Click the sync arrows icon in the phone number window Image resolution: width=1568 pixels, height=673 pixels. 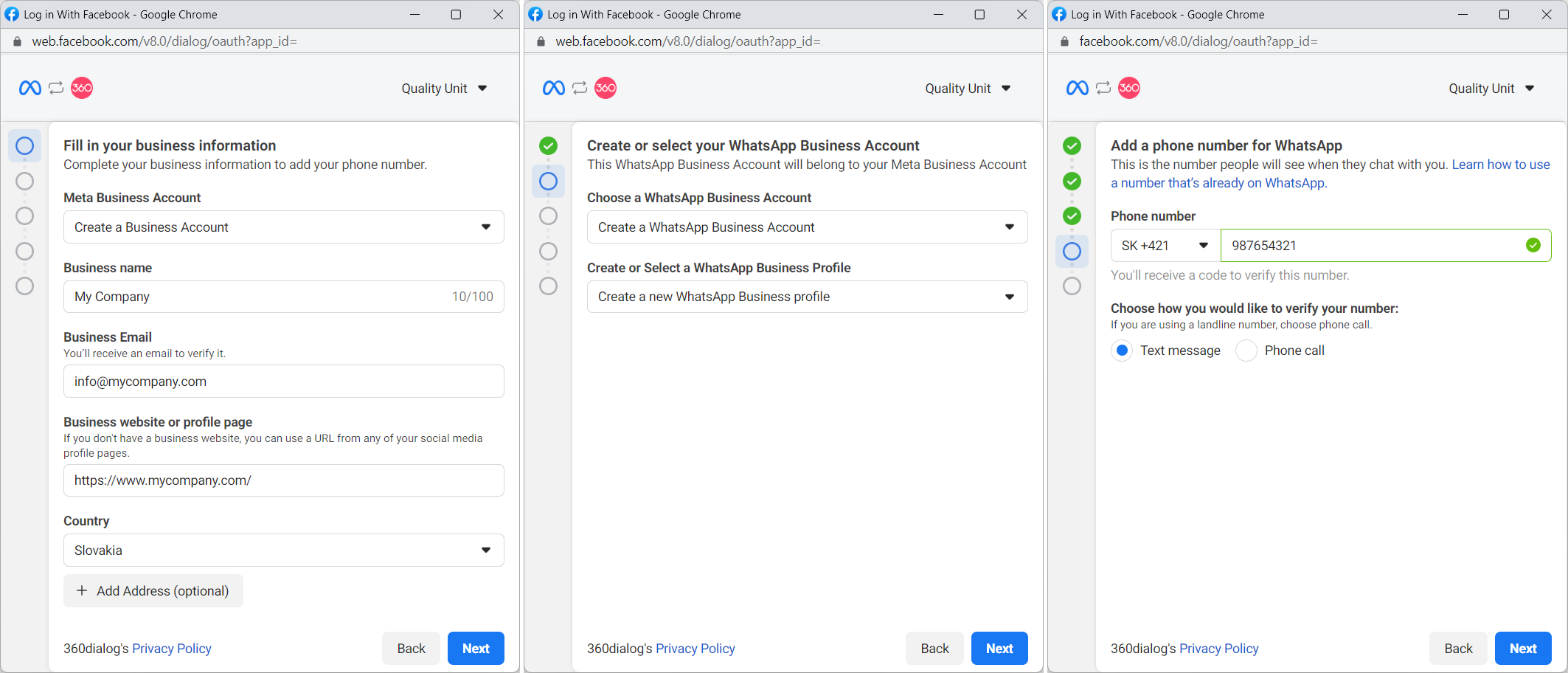click(1103, 89)
